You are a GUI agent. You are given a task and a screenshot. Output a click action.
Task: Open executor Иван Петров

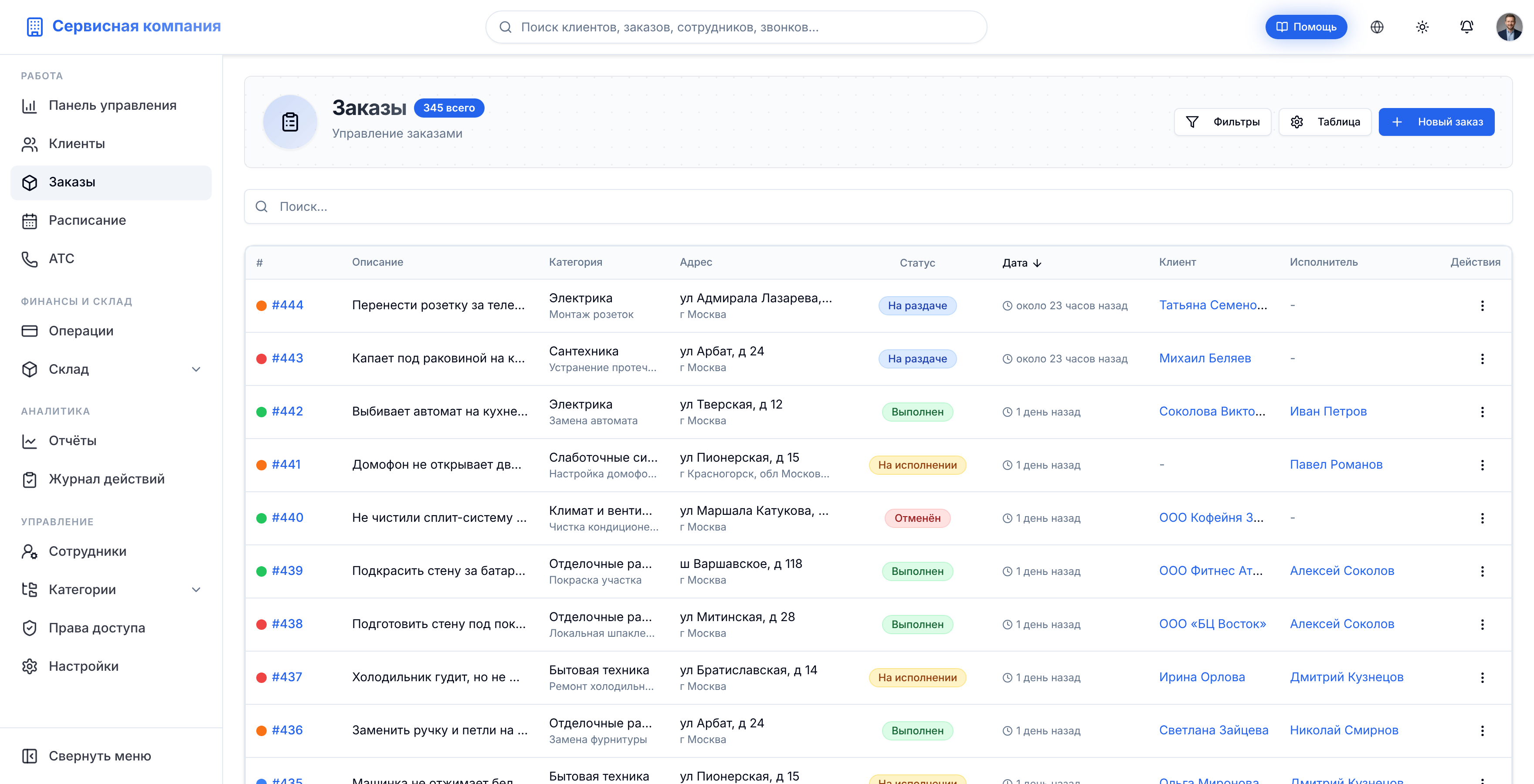(x=1328, y=411)
